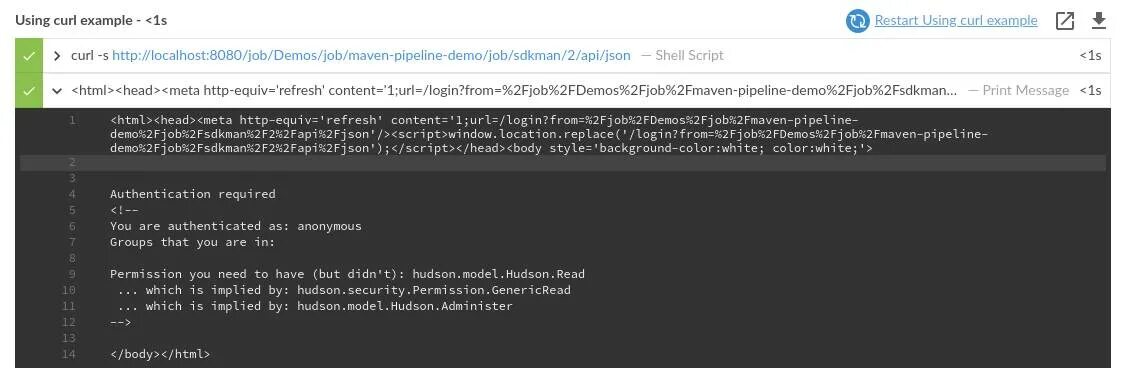Click the circular restart icon

click(857, 21)
